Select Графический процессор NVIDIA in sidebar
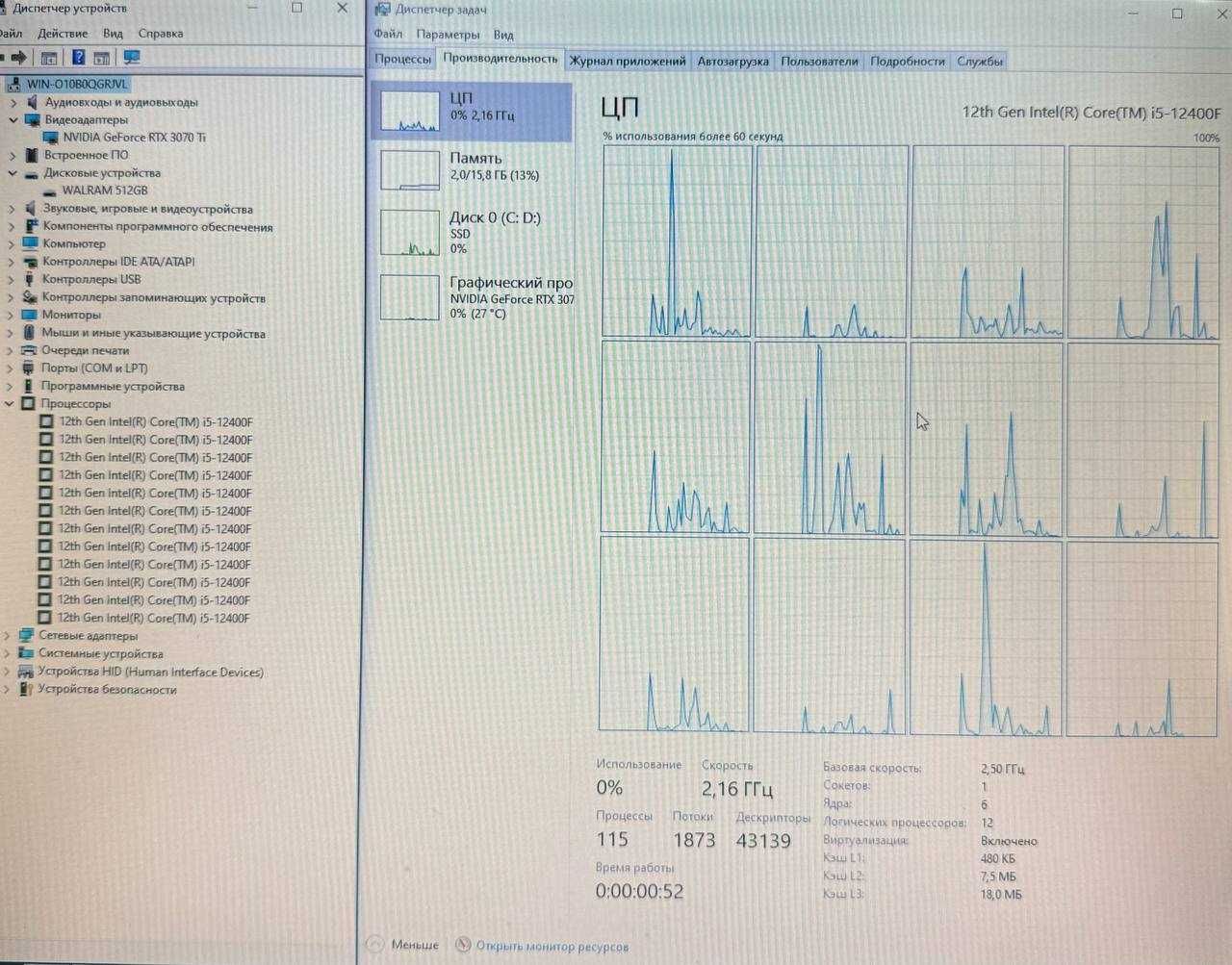Image resolution: width=1232 pixels, height=965 pixels. click(x=472, y=297)
